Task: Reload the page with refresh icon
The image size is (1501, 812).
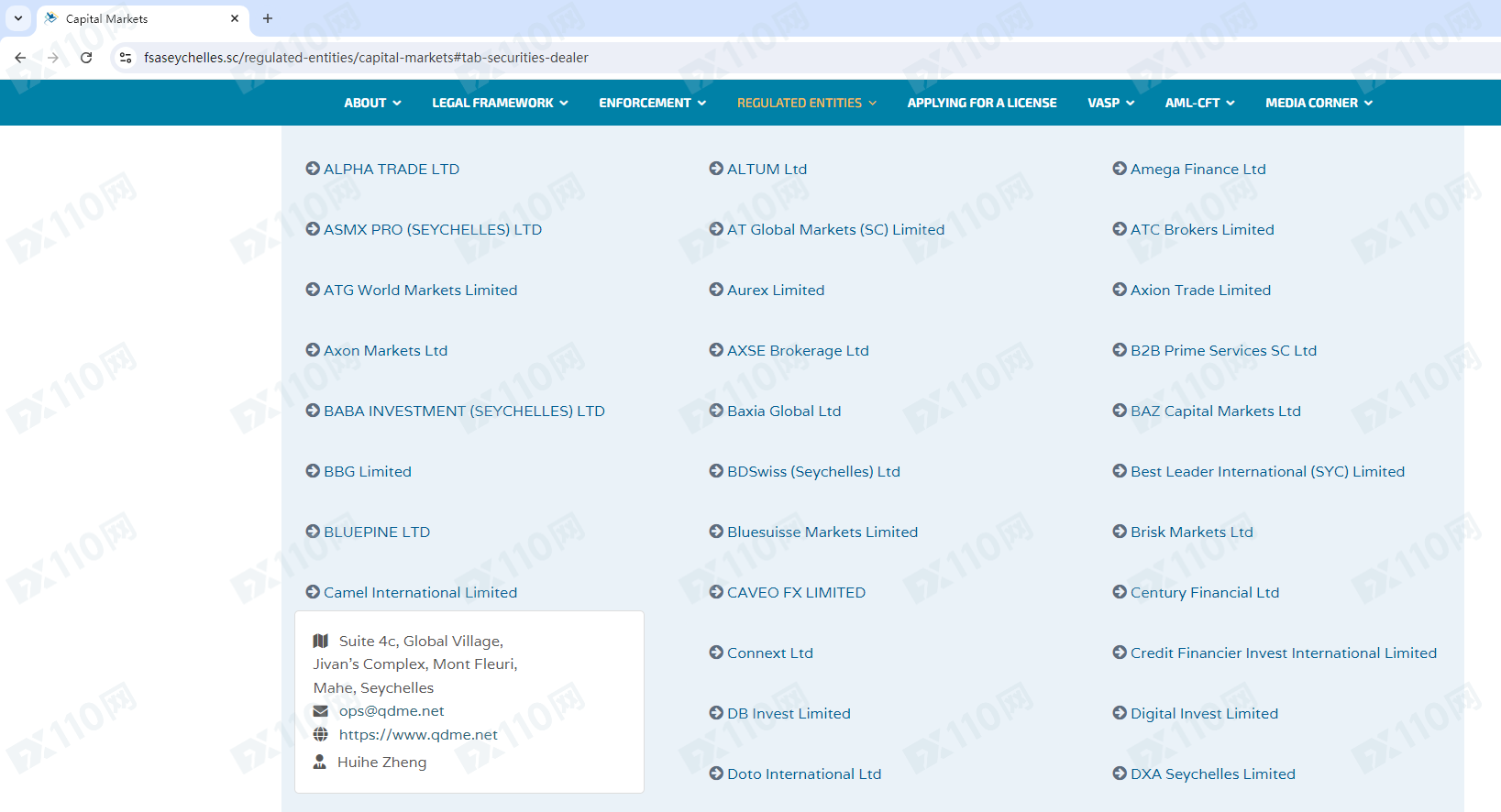Action: point(86,58)
